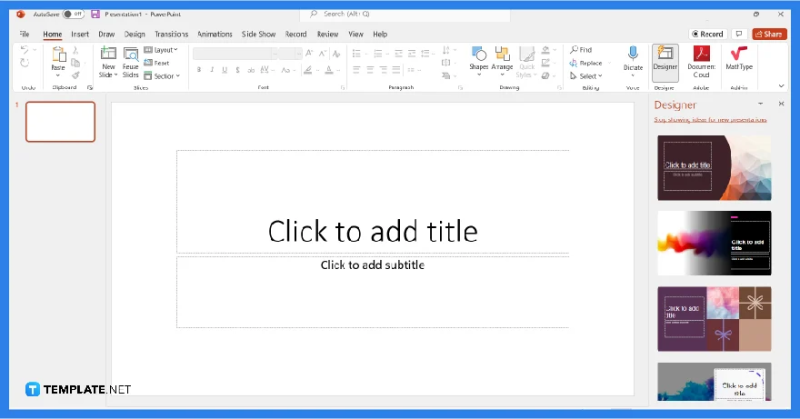Open the File menu
This screenshot has width=800, height=419.
[x=24, y=34]
